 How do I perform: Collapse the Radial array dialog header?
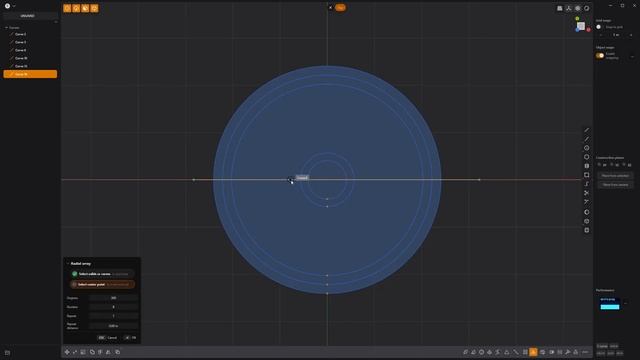point(68,264)
